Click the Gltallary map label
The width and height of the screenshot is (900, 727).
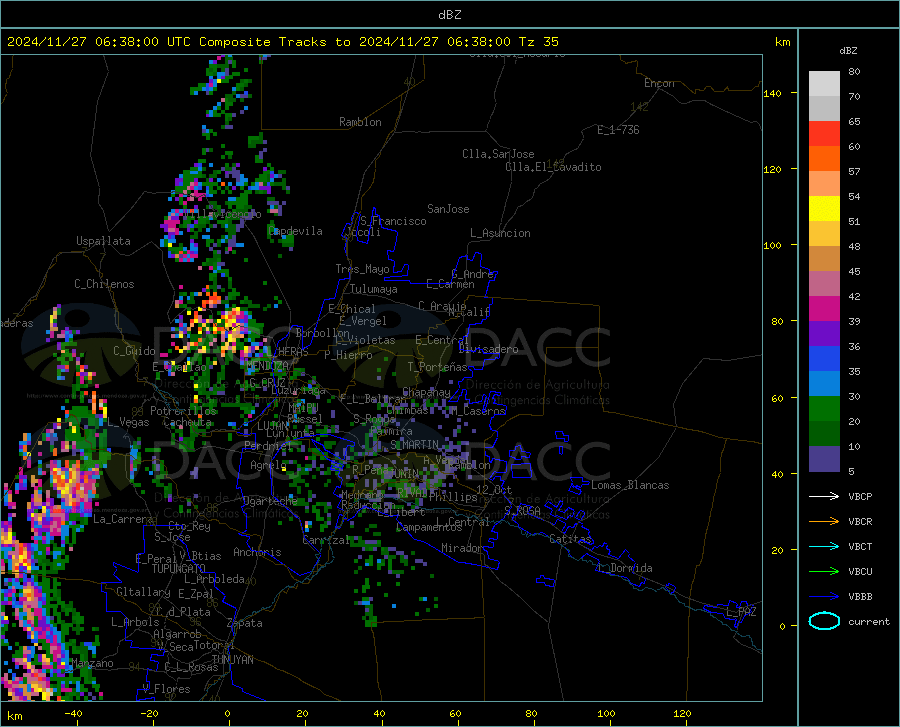click(x=143, y=592)
